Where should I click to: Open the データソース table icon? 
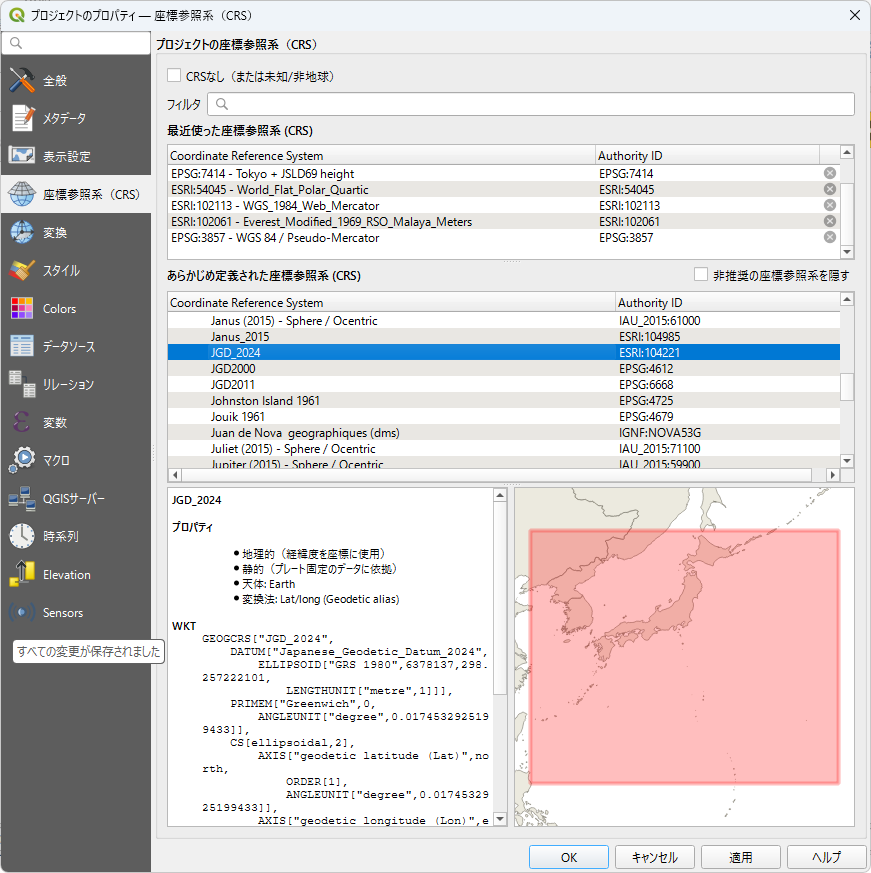pyautogui.click(x=22, y=346)
